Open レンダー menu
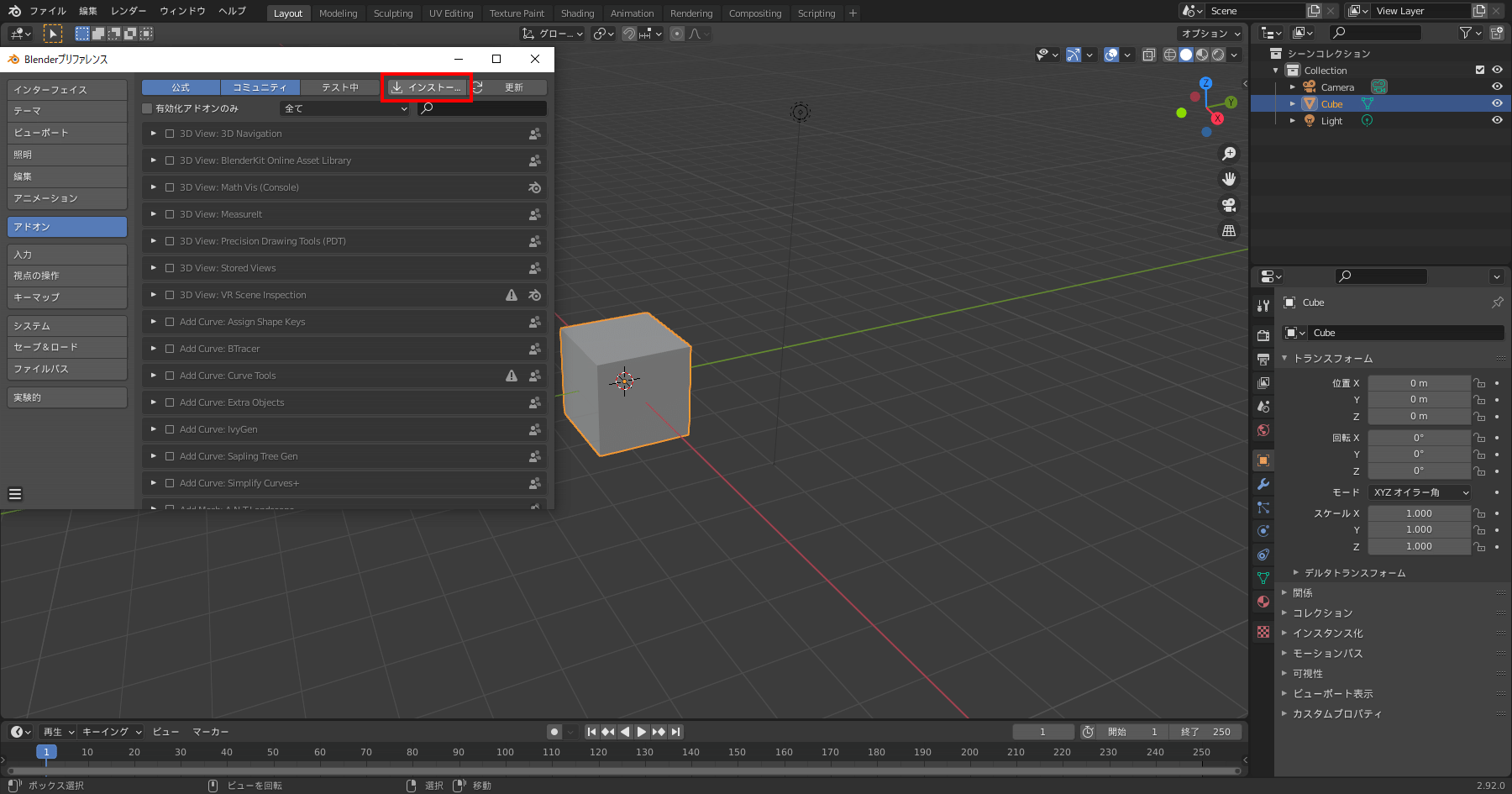The image size is (1512, 794). click(129, 11)
